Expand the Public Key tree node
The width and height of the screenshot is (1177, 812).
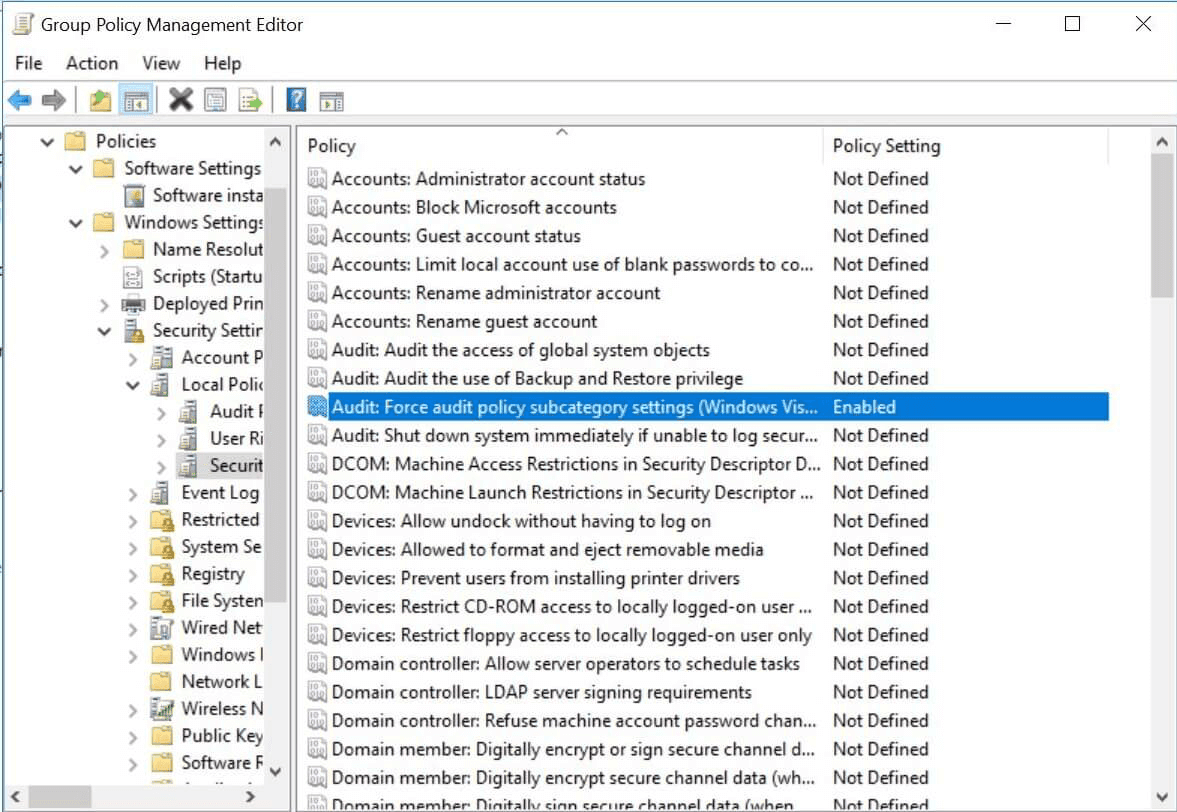tap(133, 737)
